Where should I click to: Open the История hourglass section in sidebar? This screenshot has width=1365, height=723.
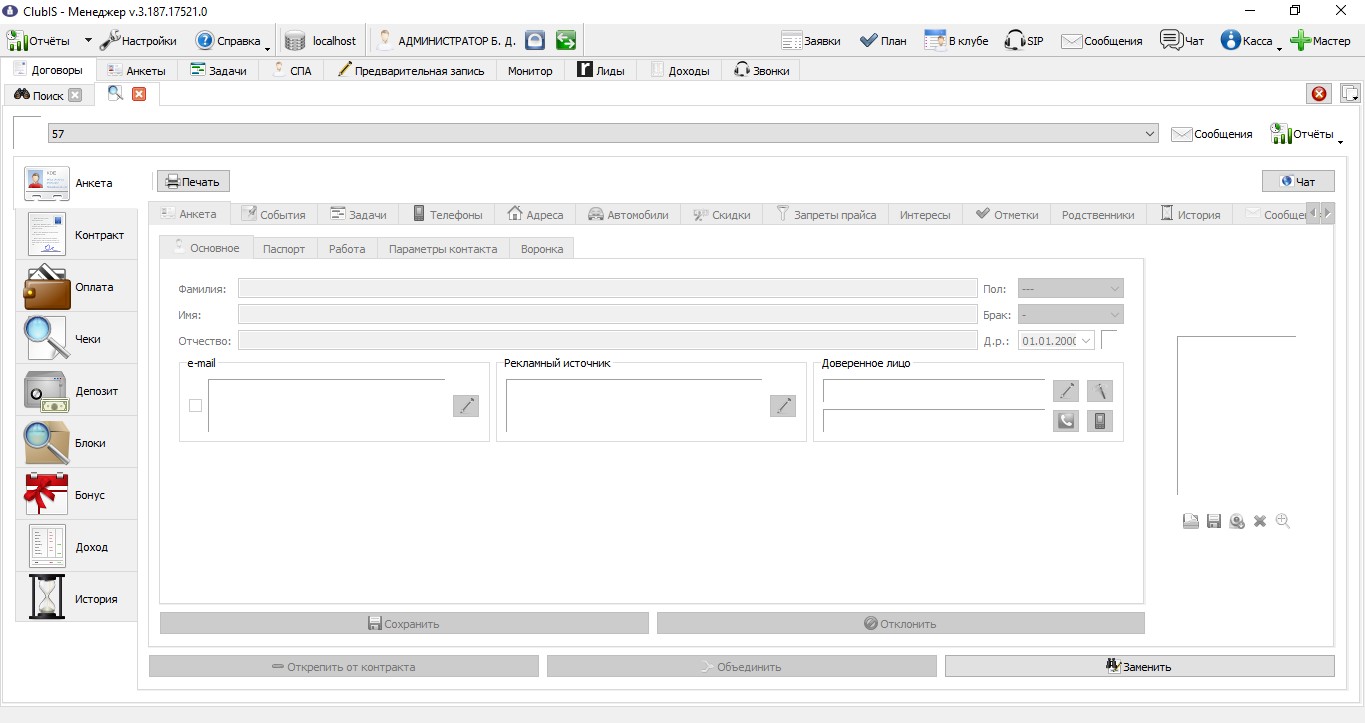click(76, 599)
